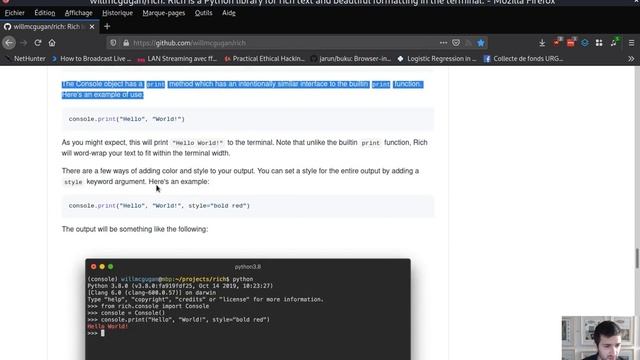The image size is (640, 360).
Task: Open the four-squares grid extension
Action: [x=599, y=43]
